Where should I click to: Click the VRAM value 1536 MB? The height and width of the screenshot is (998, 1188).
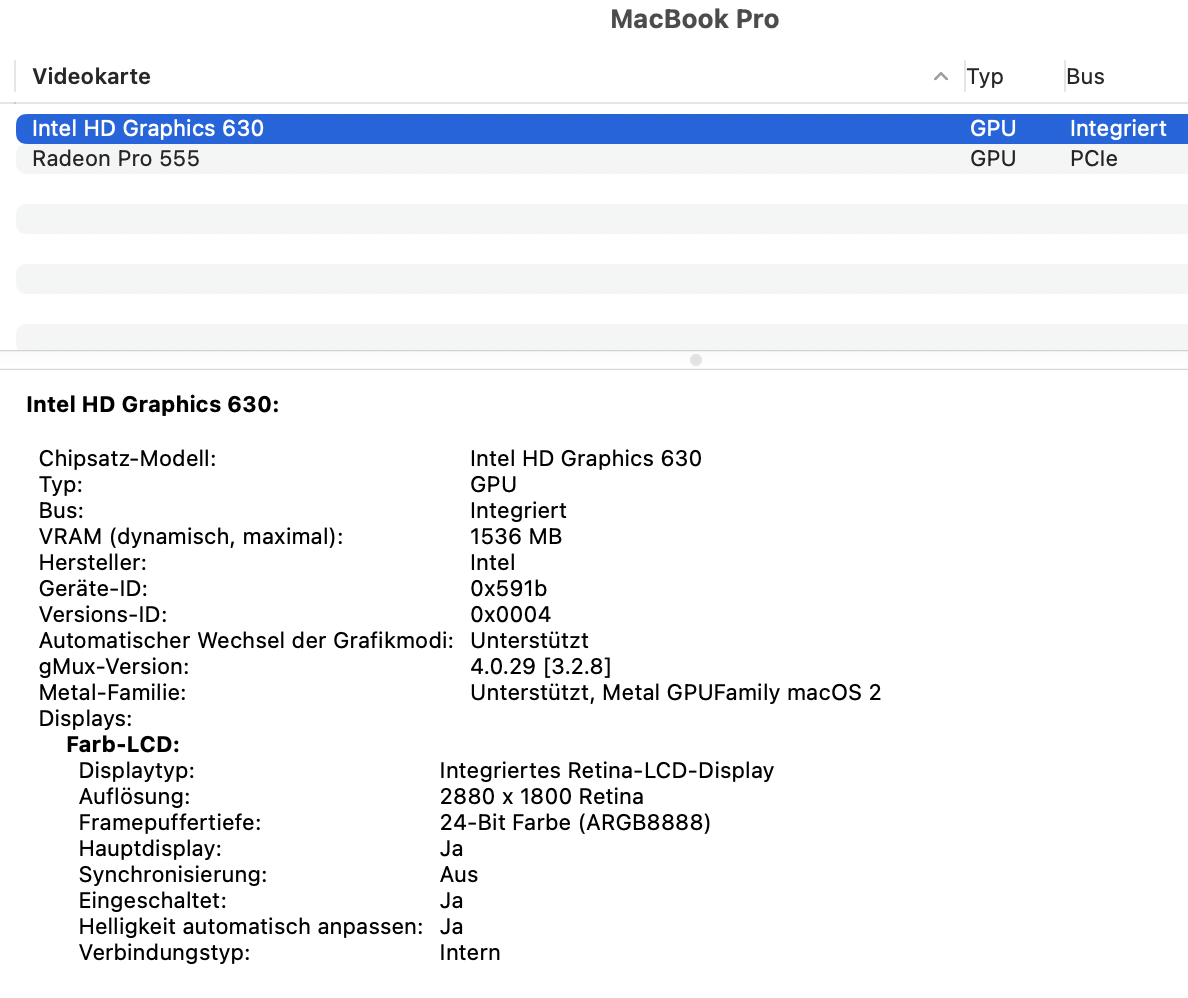[516, 537]
